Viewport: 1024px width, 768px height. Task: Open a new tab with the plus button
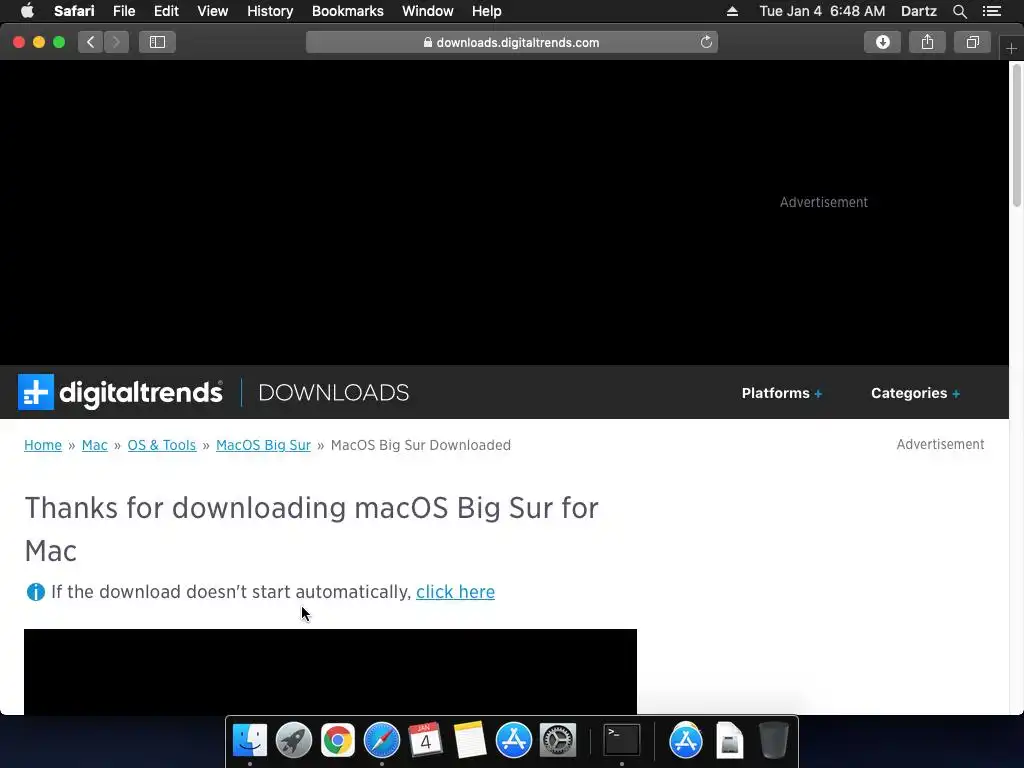click(x=1011, y=48)
